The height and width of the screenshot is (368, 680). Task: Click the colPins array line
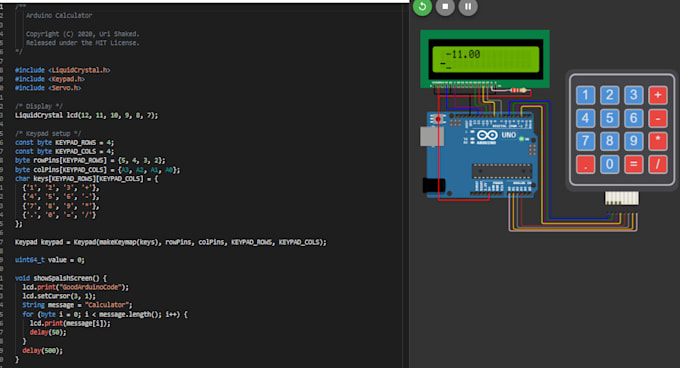click(97, 169)
